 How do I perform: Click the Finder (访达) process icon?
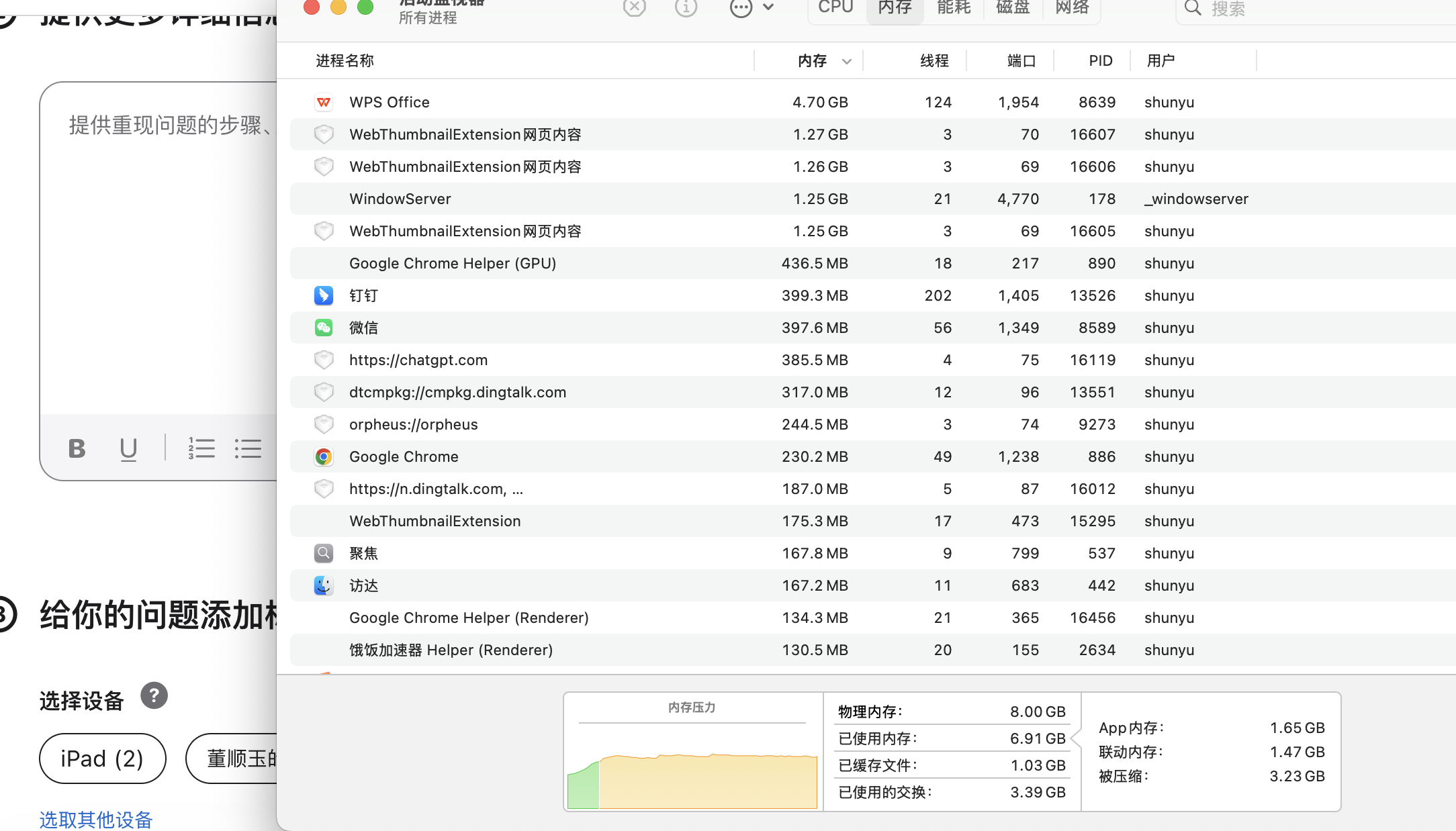(x=324, y=585)
